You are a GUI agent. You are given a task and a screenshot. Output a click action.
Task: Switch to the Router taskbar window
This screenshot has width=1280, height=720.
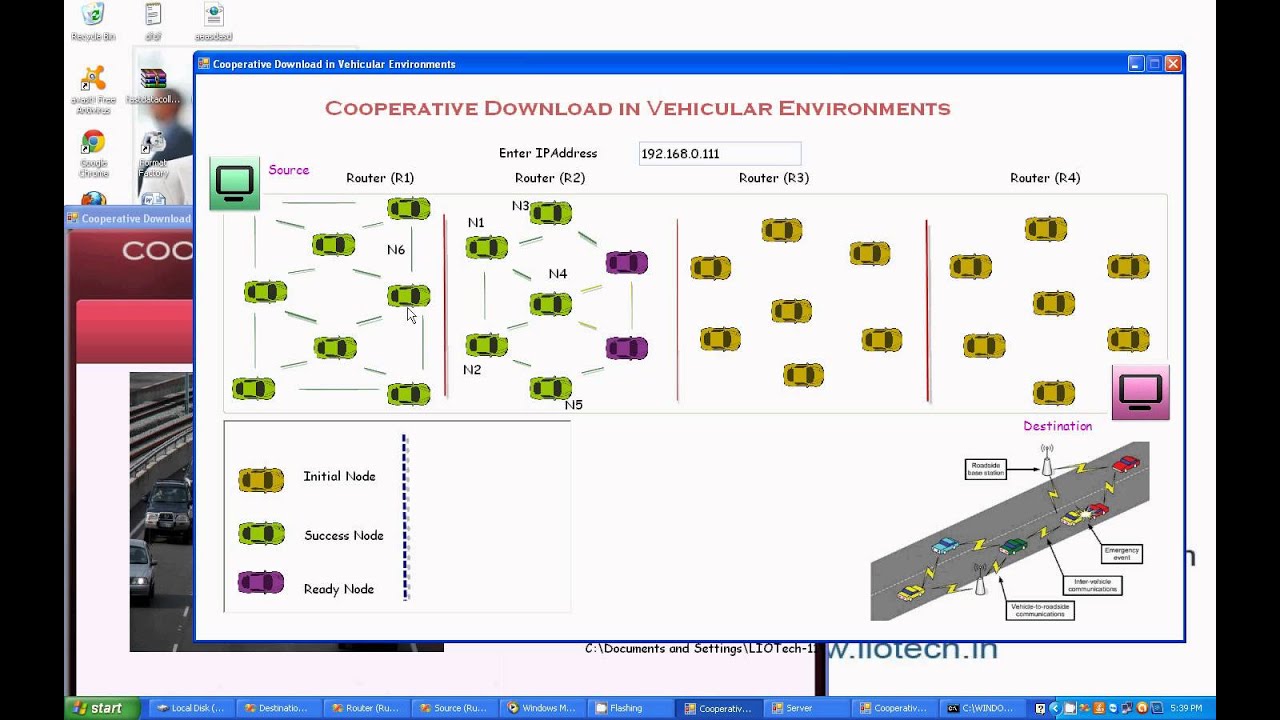pyautogui.click(x=365, y=708)
